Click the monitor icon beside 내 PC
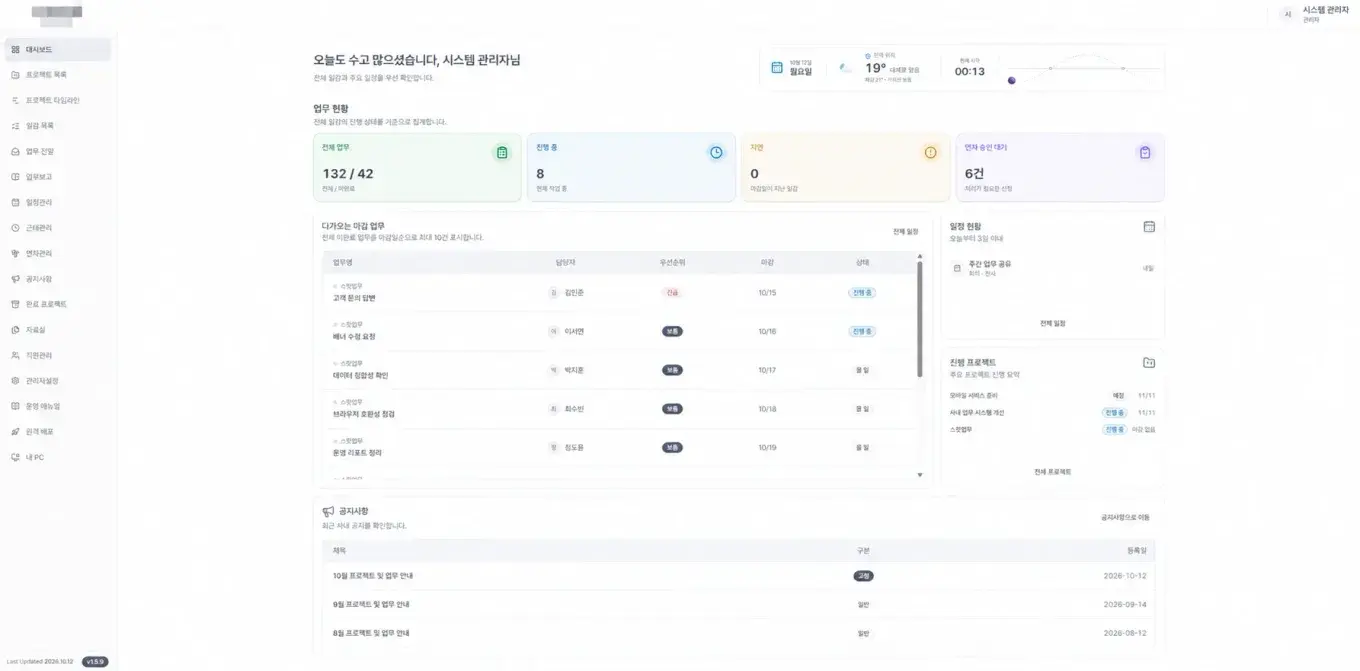This screenshot has width=1360, height=671. [15, 457]
